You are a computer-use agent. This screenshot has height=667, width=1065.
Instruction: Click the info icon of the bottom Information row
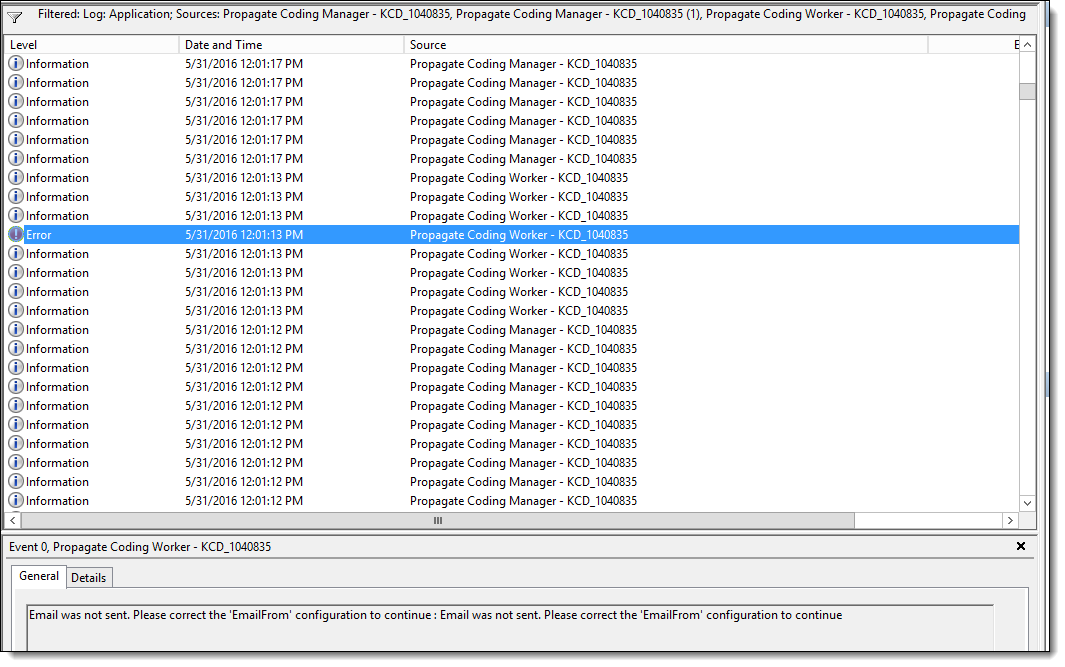click(x=16, y=501)
